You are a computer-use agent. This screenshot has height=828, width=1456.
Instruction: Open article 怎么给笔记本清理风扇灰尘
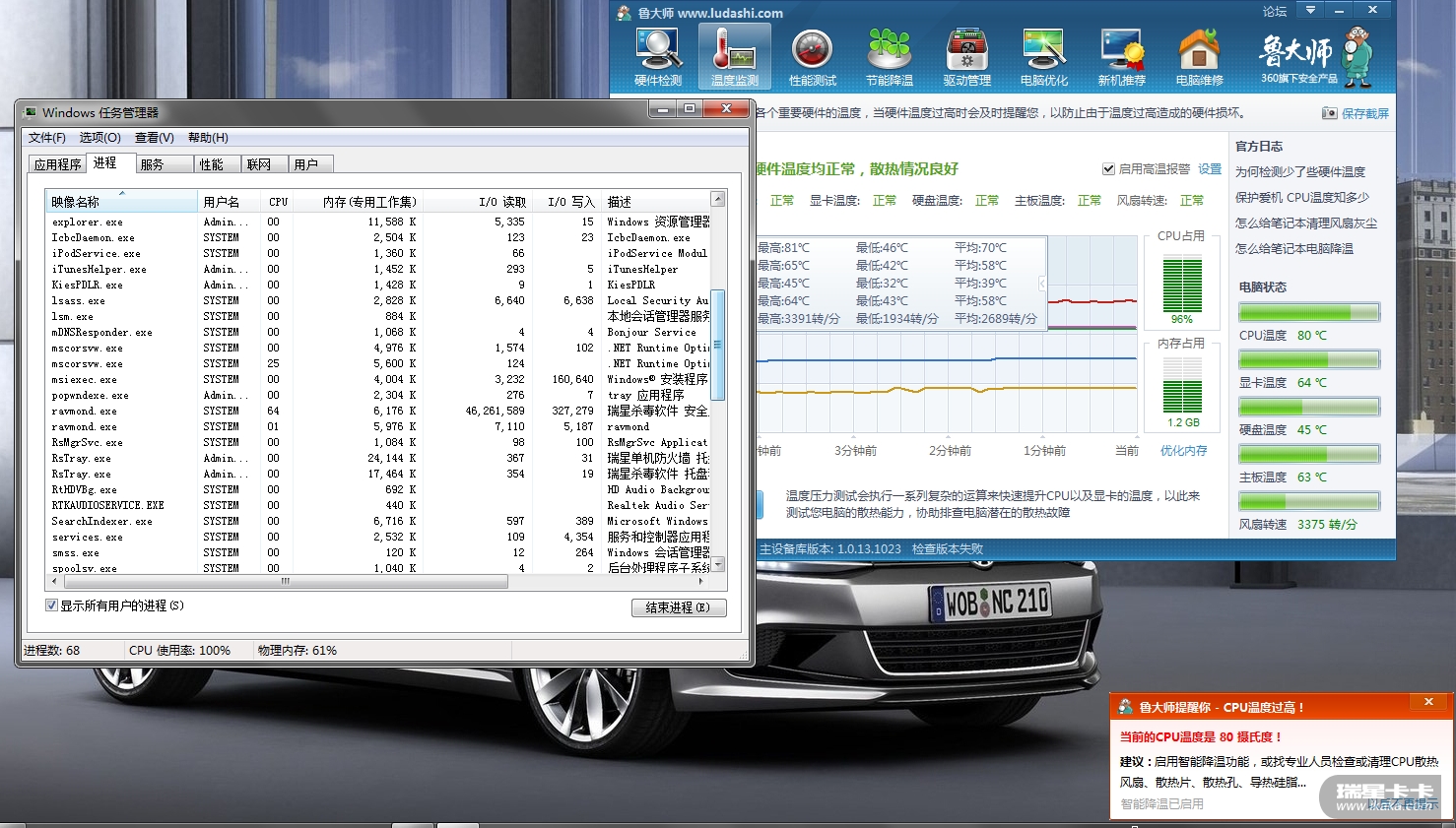1306,223
